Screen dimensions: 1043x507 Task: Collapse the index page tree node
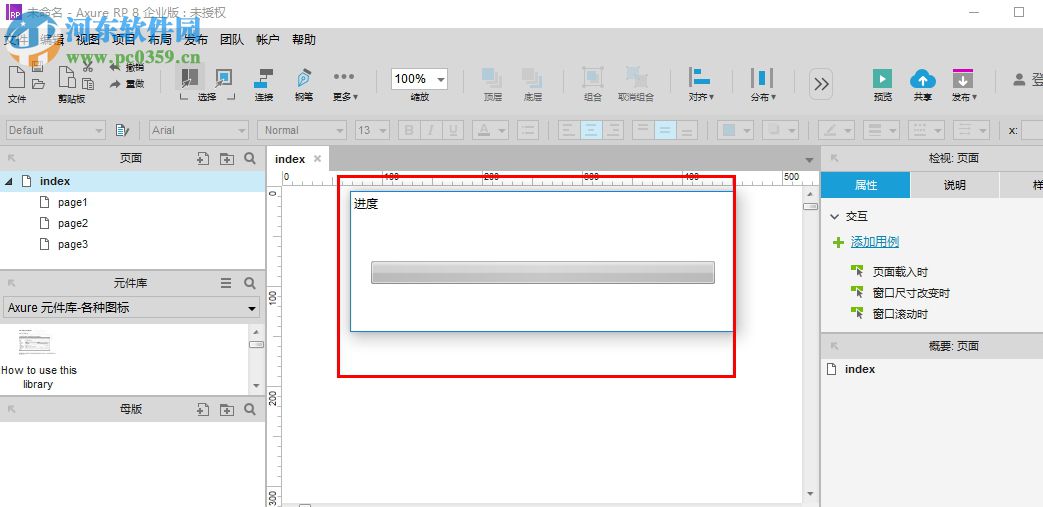9,181
